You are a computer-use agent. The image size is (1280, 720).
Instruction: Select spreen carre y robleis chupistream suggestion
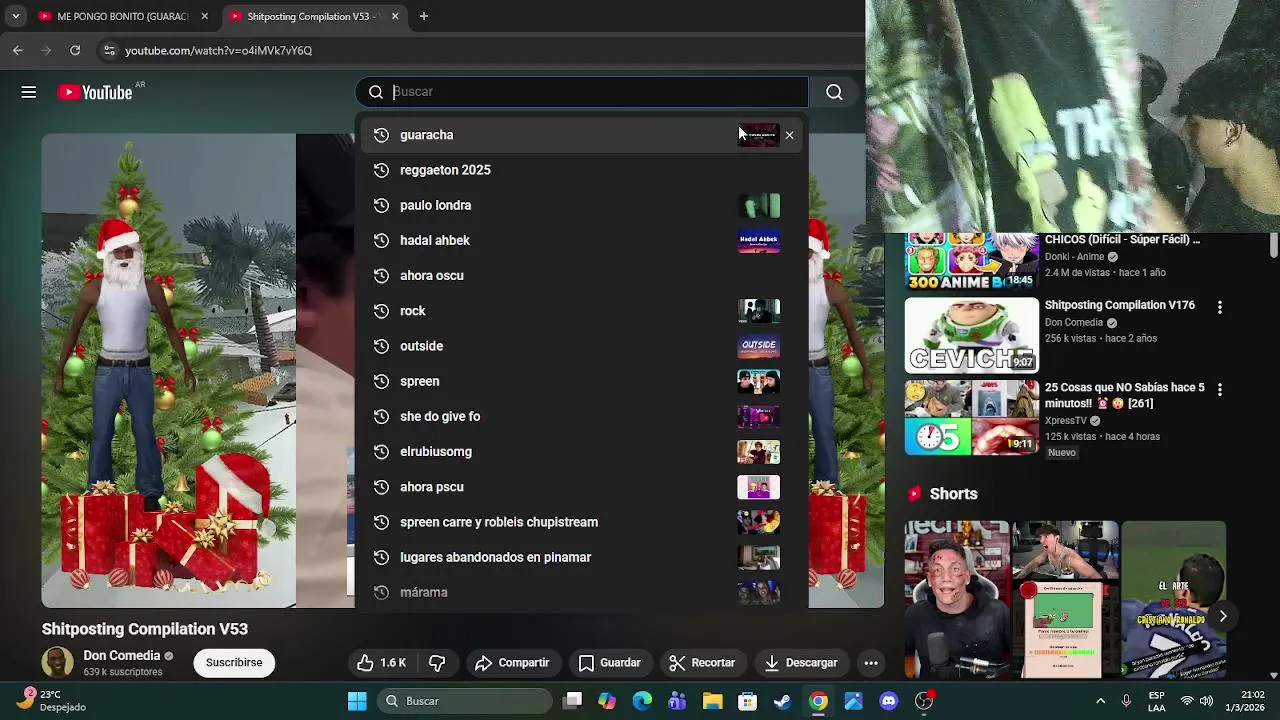click(581, 522)
